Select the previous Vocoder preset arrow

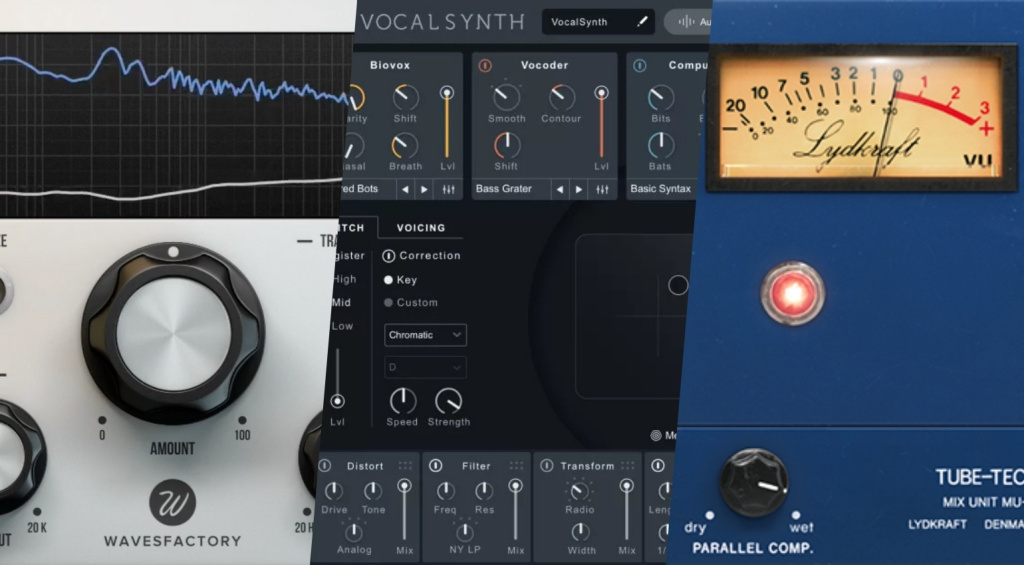click(559, 189)
